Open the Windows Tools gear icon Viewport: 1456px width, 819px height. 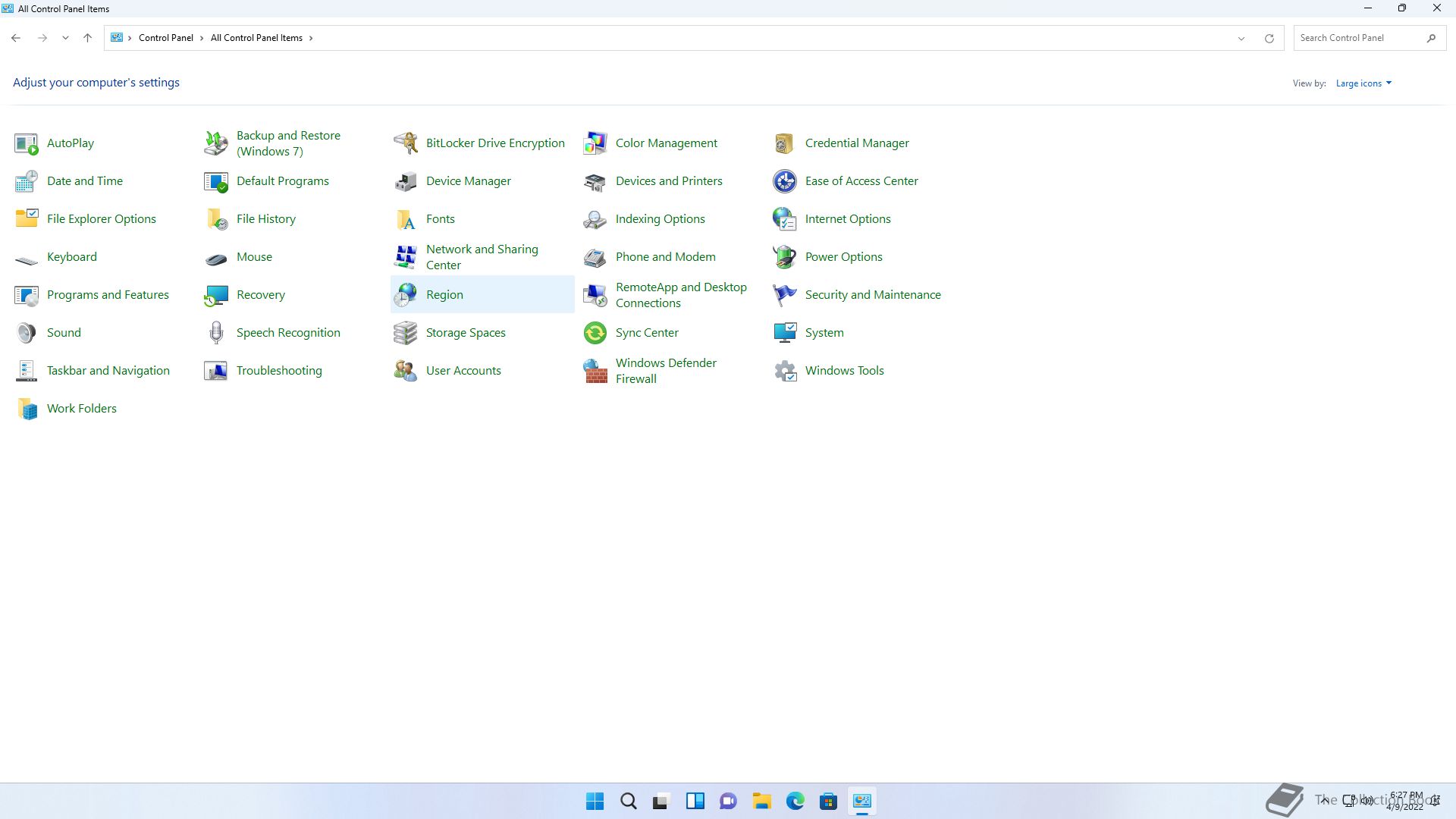tap(785, 371)
